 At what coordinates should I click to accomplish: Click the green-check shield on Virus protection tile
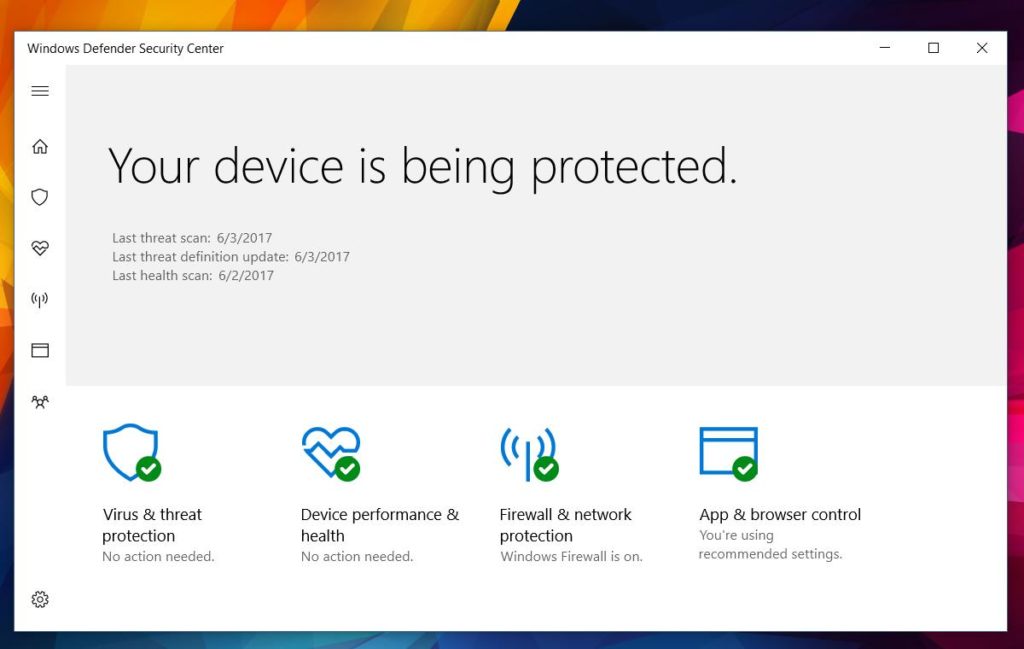(130, 452)
